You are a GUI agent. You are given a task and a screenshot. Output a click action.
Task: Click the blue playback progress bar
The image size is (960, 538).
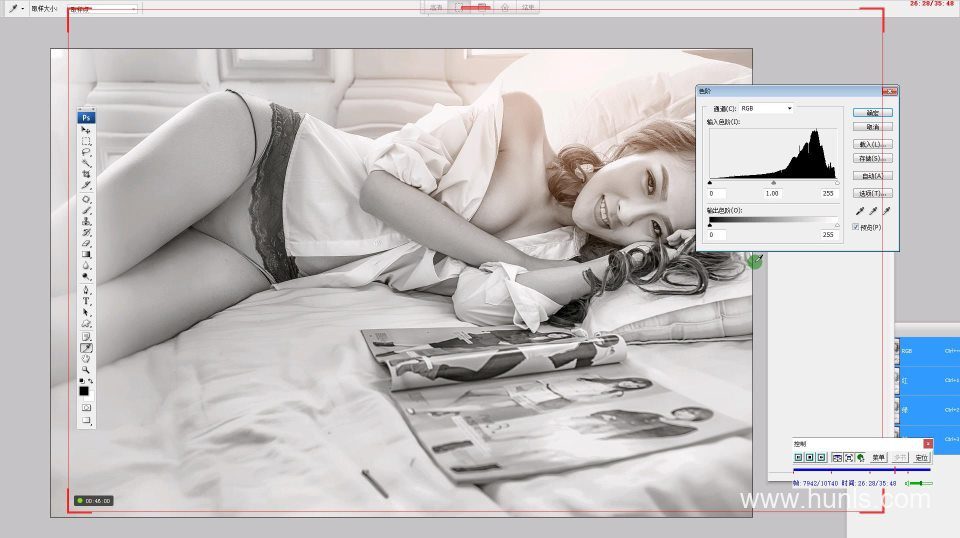pos(861,470)
